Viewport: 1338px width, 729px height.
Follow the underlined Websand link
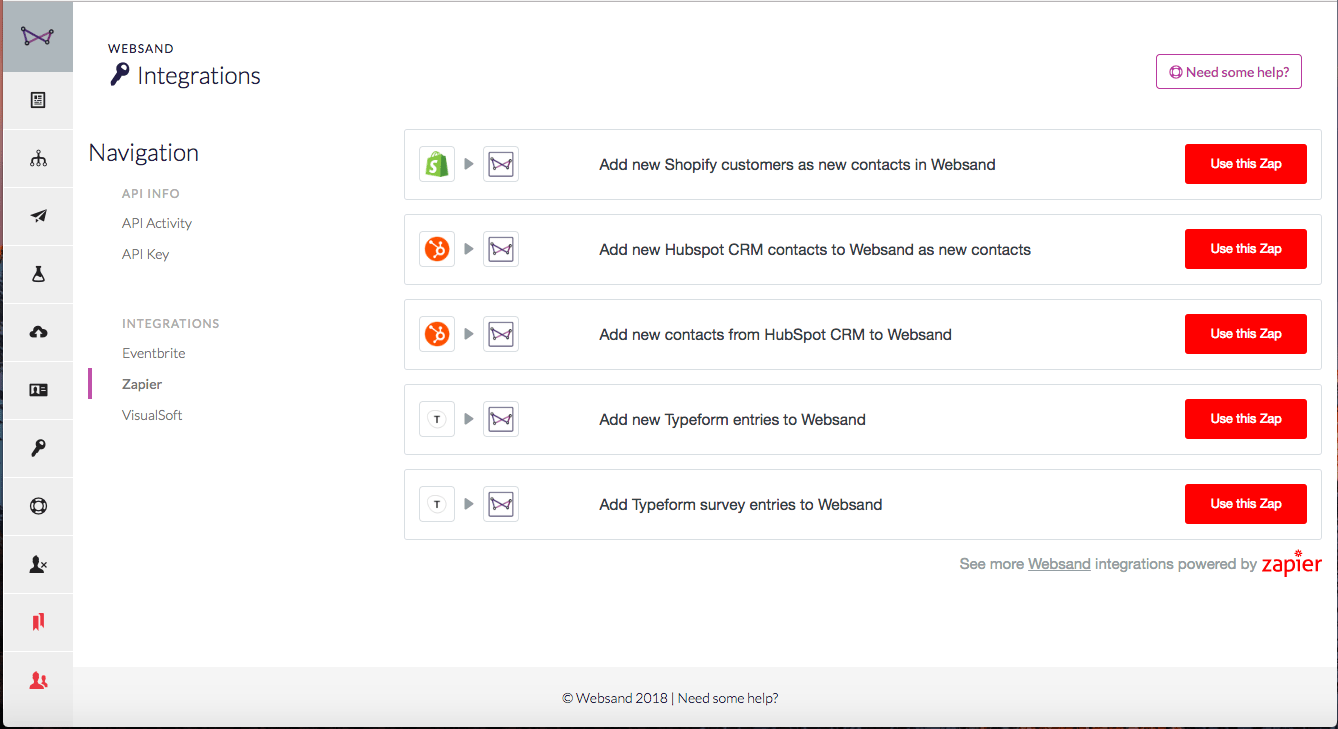tap(1059, 564)
